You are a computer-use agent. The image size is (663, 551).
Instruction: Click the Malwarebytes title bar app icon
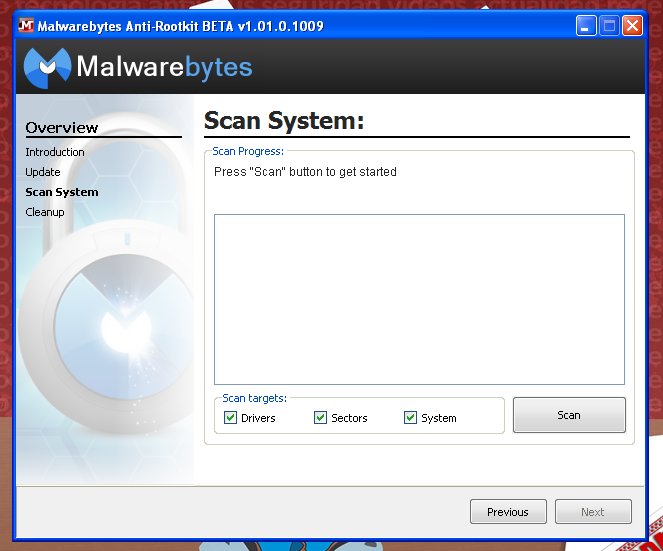(x=26, y=25)
